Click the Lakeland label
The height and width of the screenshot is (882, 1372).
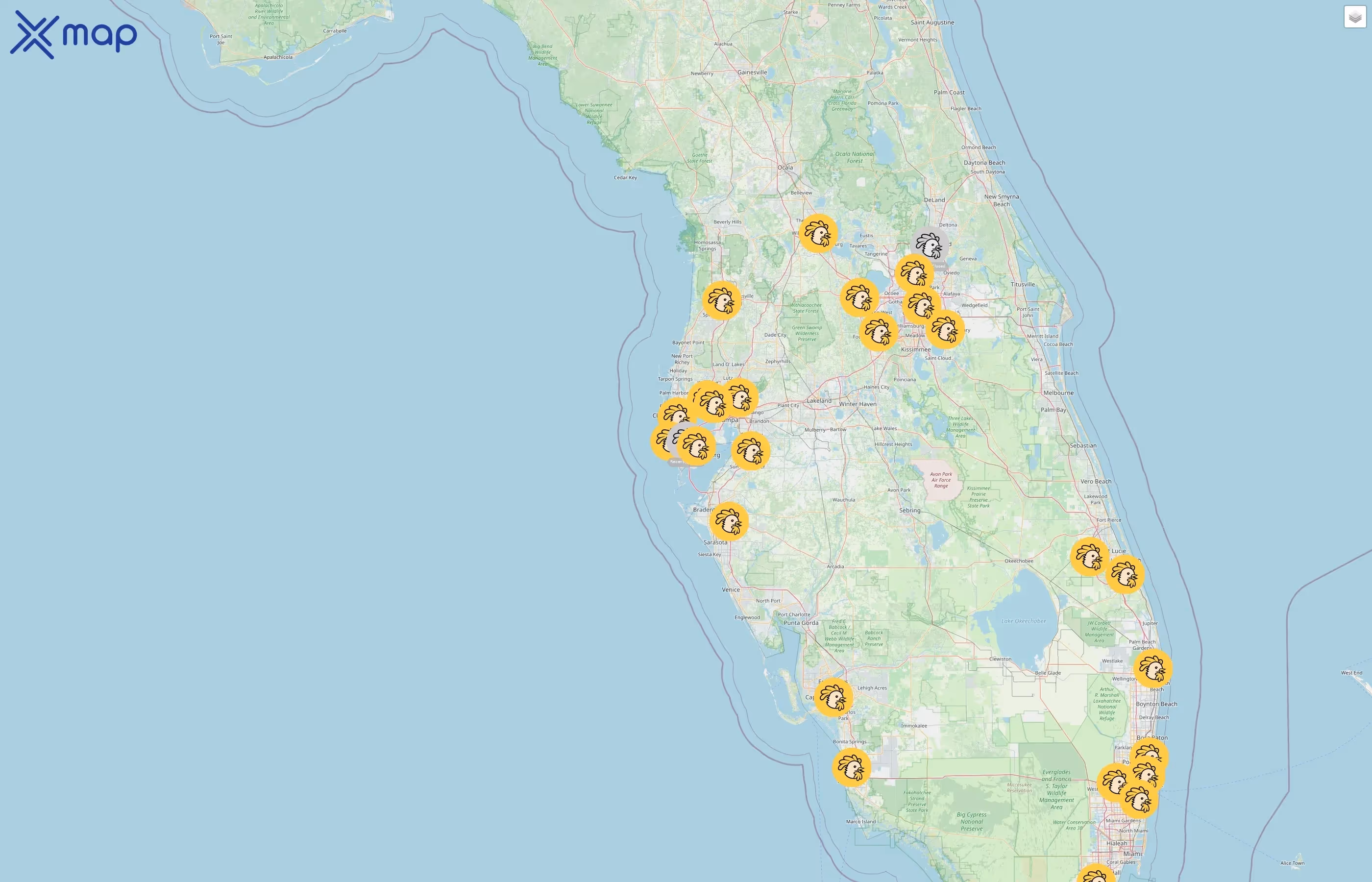pos(819,401)
